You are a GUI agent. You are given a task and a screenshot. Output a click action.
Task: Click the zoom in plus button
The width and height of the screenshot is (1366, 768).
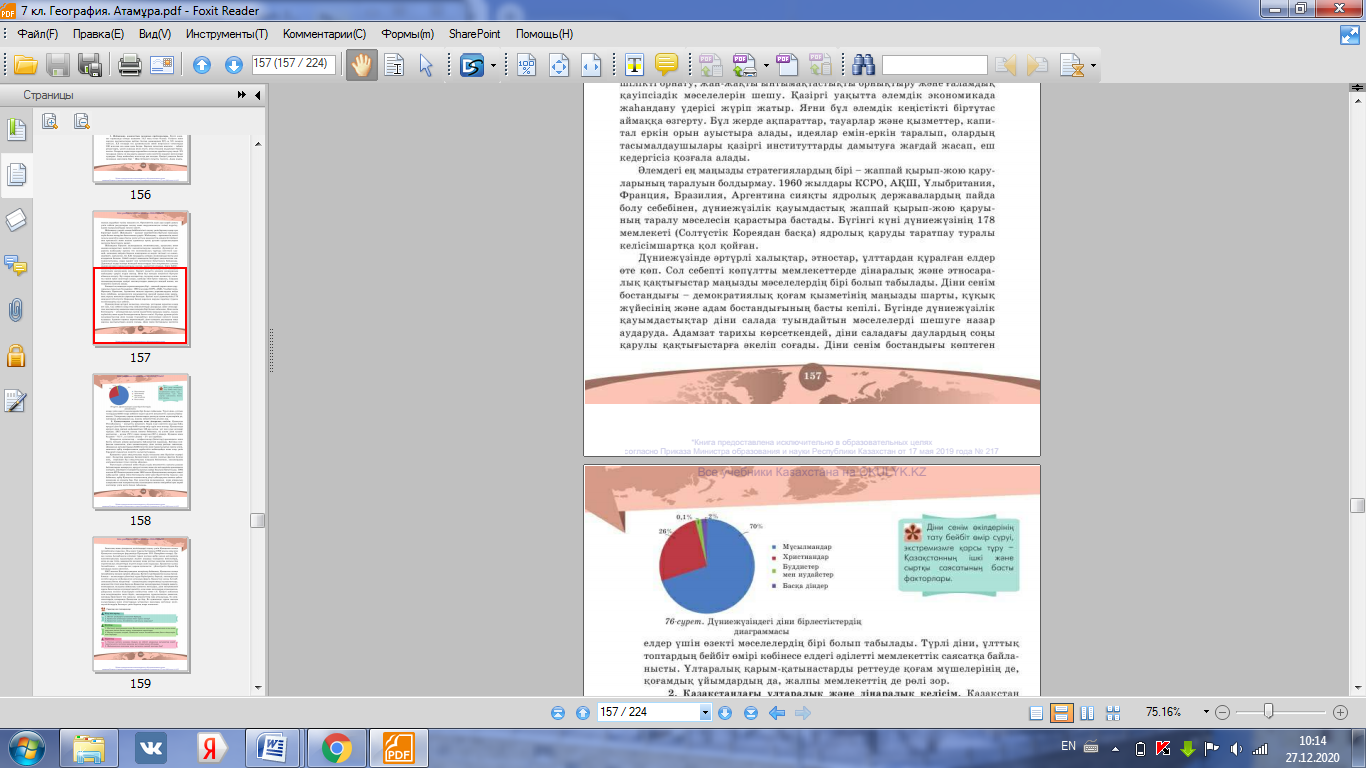[1341, 713]
